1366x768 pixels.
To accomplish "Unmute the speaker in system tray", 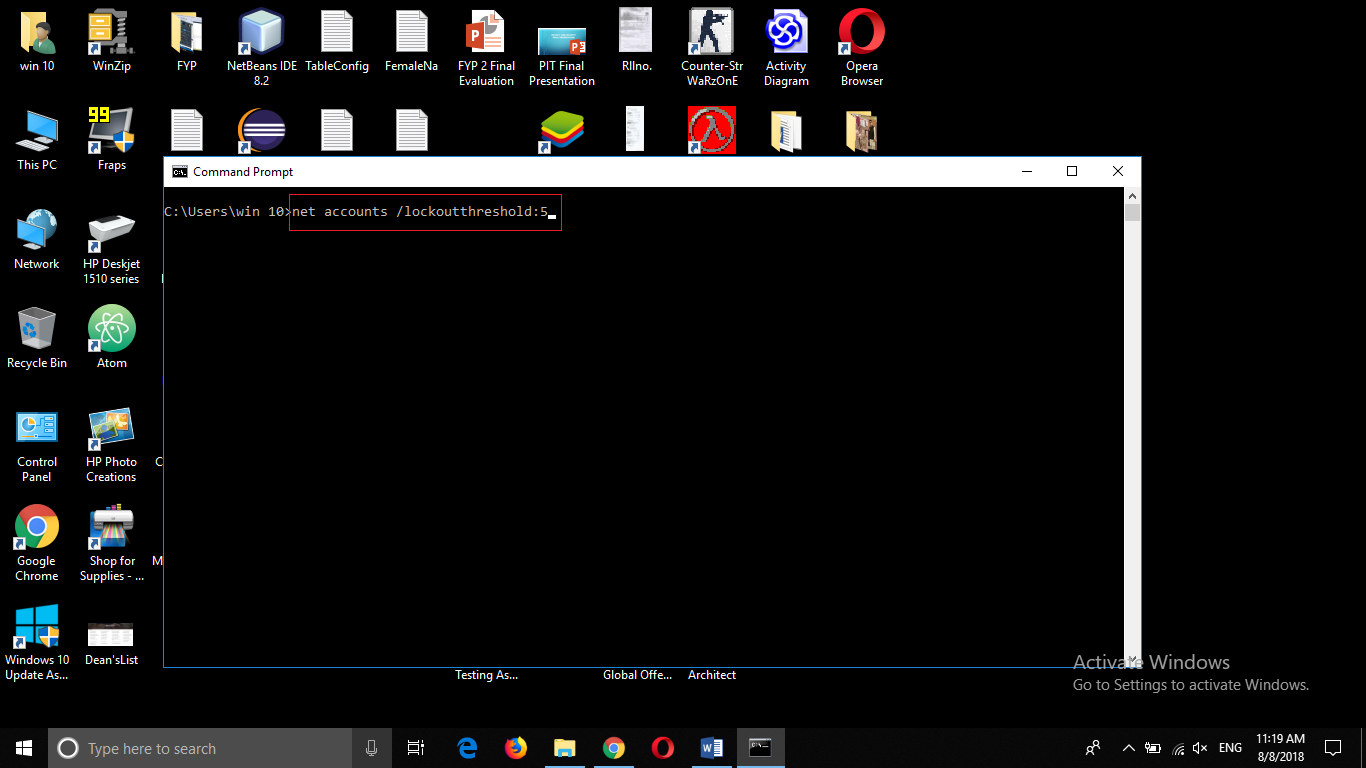I will (1199, 747).
